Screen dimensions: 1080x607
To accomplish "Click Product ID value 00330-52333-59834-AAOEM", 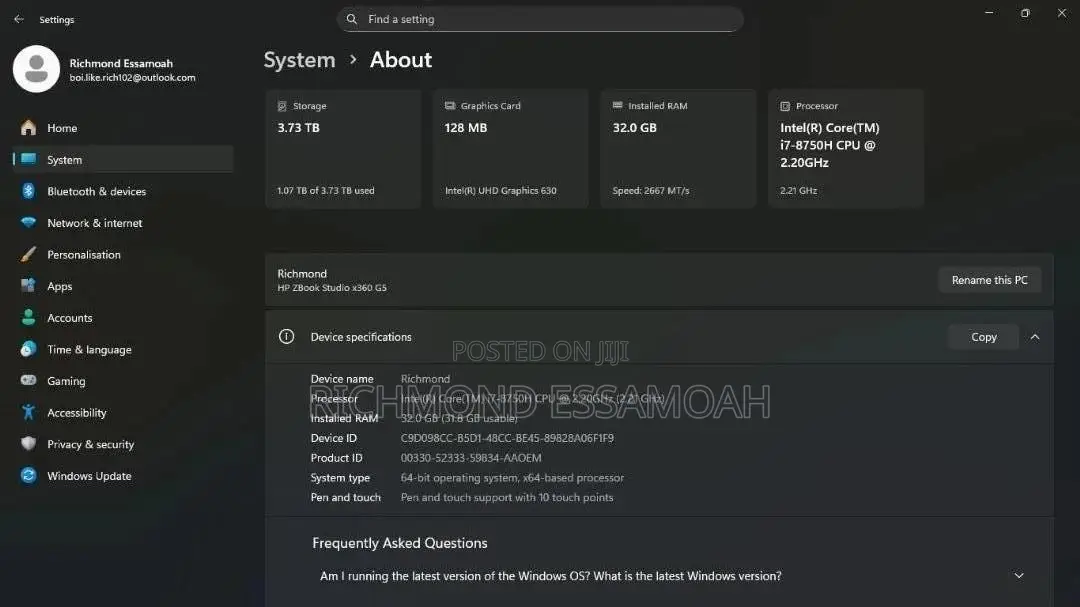I will 471,458.
